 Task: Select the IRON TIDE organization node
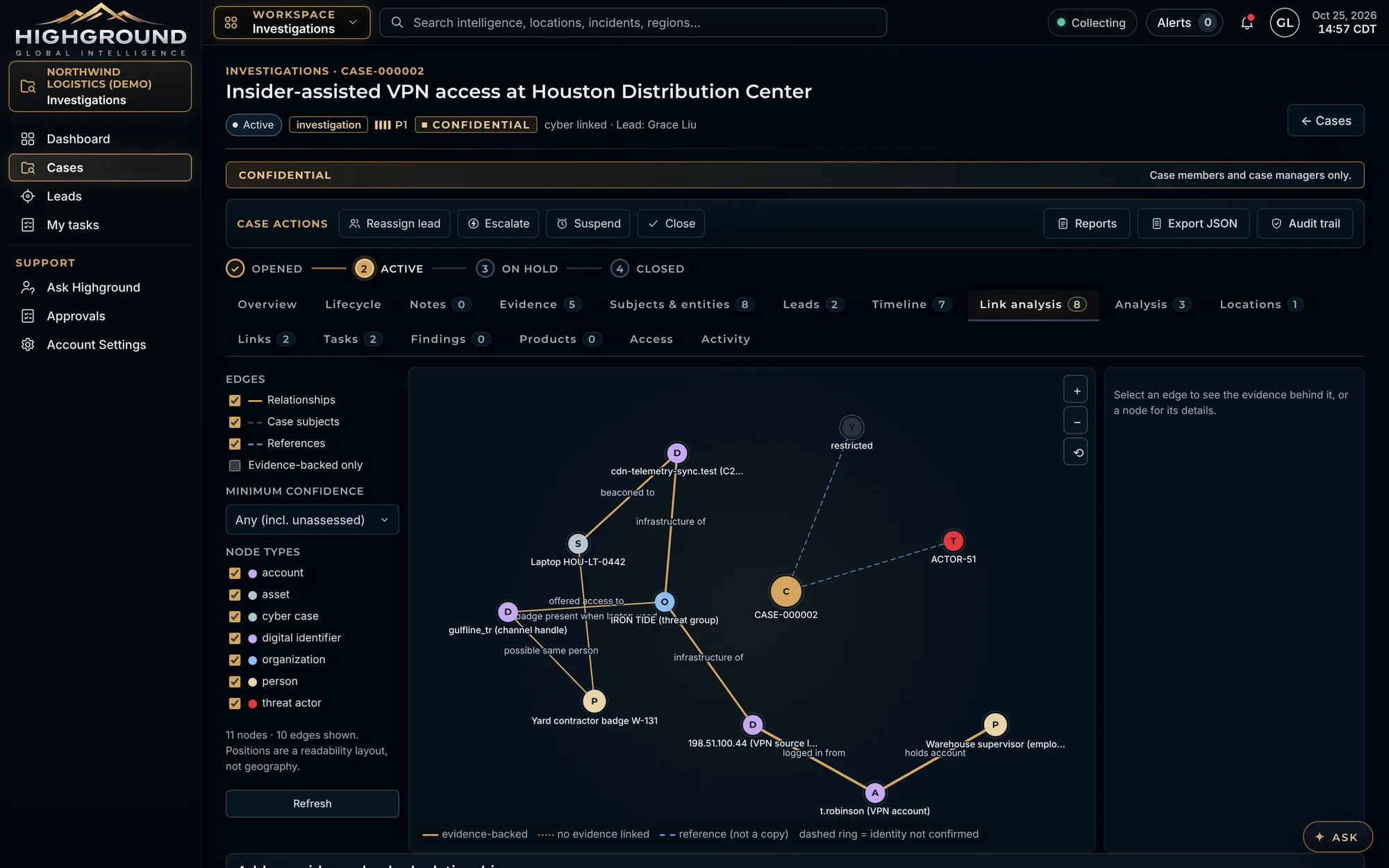coord(665,602)
